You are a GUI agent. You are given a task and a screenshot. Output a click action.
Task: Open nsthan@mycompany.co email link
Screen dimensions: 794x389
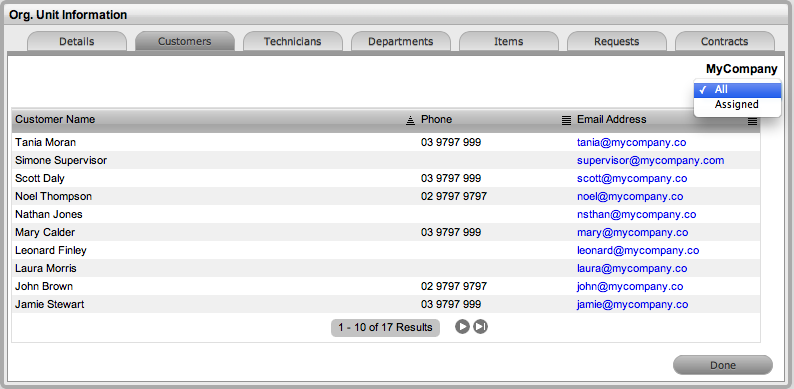[x=637, y=215]
